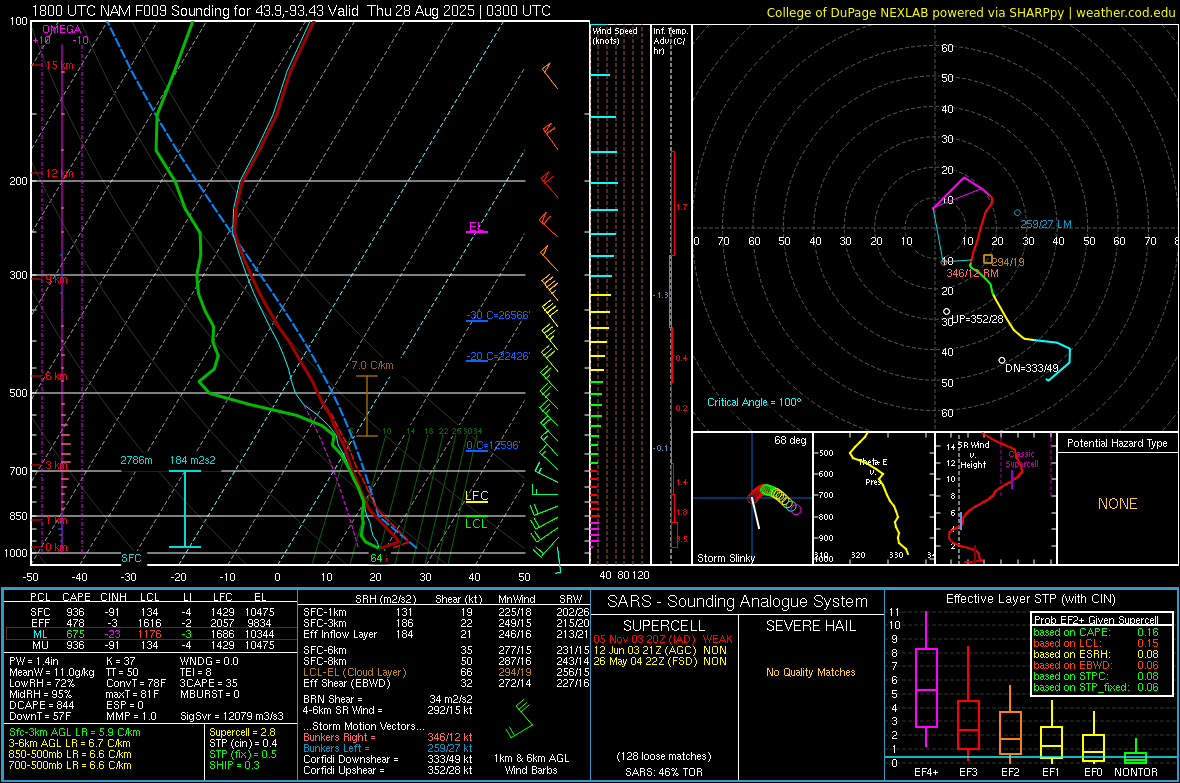1180x783 pixels.
Task: Click the 'Theta-E v. Pres' inset label
Action: [873, 471]
